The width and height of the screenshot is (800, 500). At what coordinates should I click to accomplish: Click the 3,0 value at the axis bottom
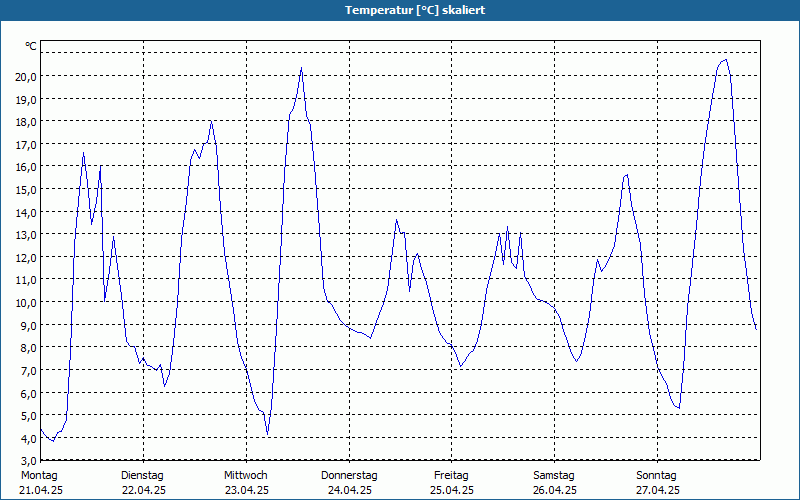pyautogui.click(x=26, y=461)
